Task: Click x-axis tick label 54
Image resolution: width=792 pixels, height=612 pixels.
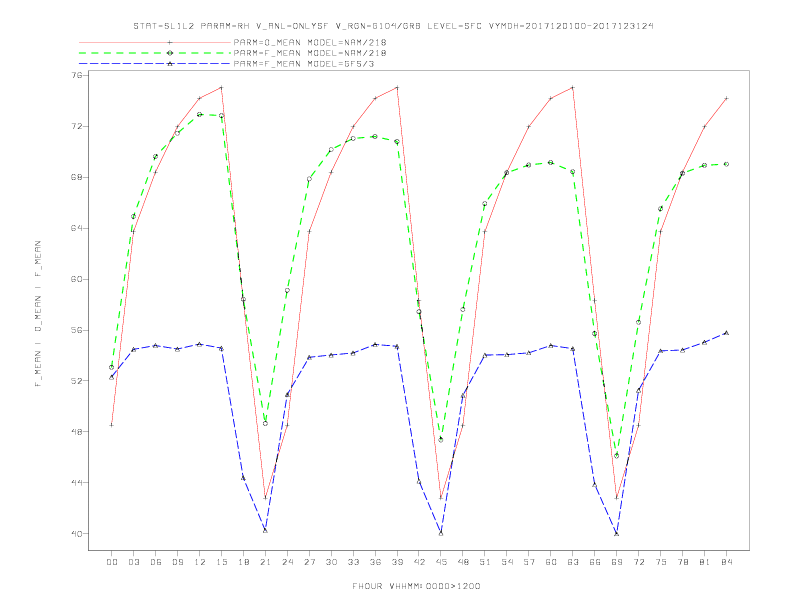Action: click(x=507, y=562)
